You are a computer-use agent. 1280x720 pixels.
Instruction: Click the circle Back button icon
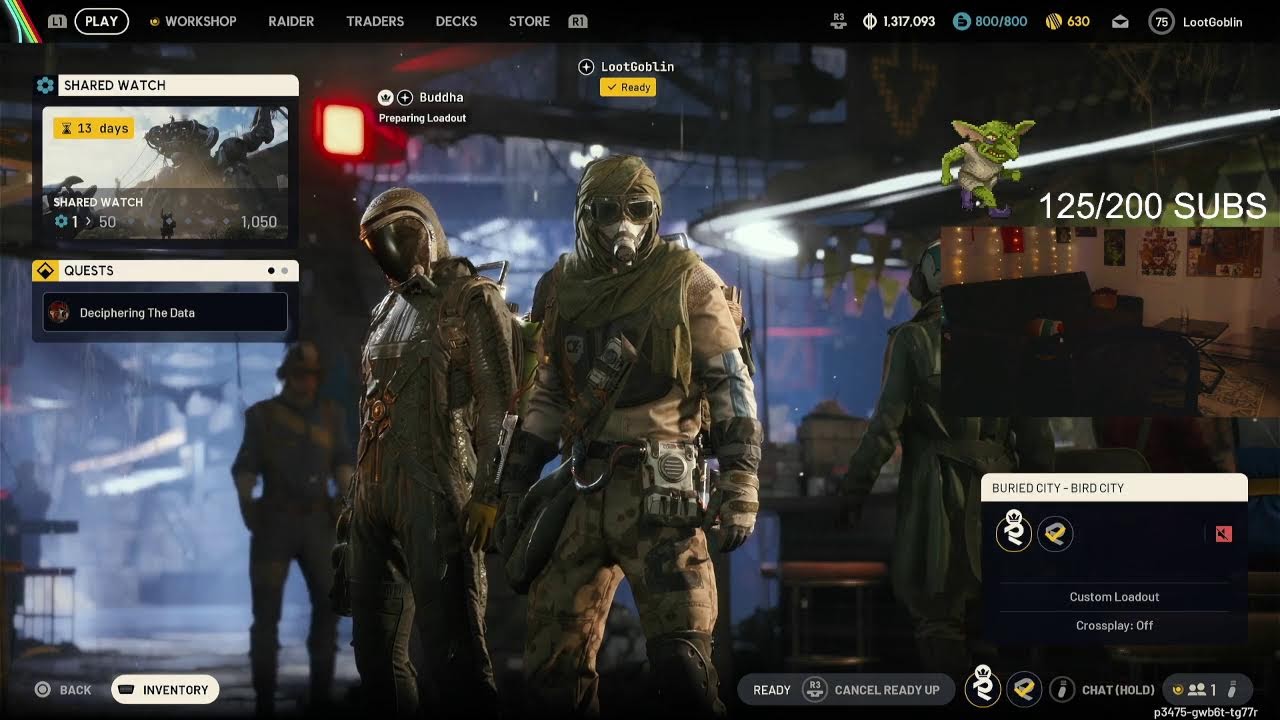[42, 690]
